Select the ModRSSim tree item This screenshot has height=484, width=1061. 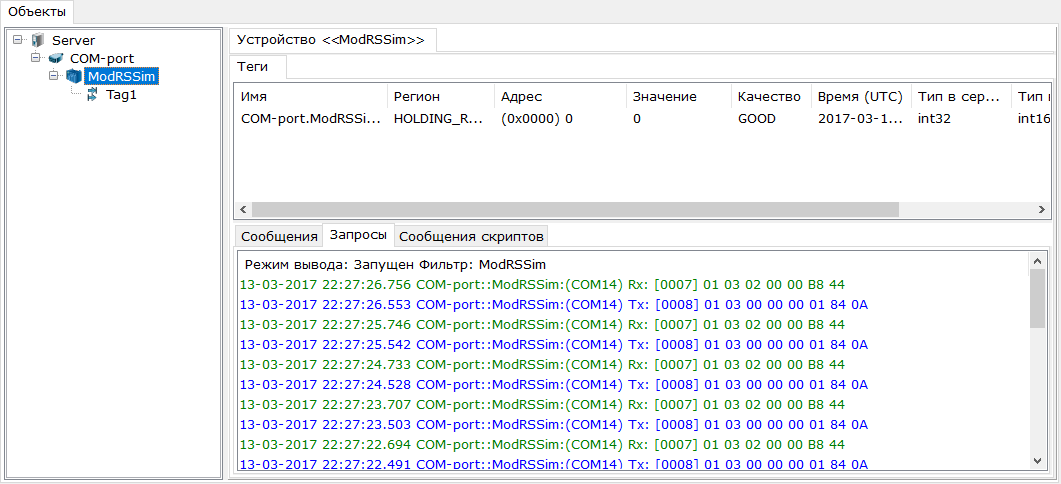pyautogui.click(x=122, y=77)
